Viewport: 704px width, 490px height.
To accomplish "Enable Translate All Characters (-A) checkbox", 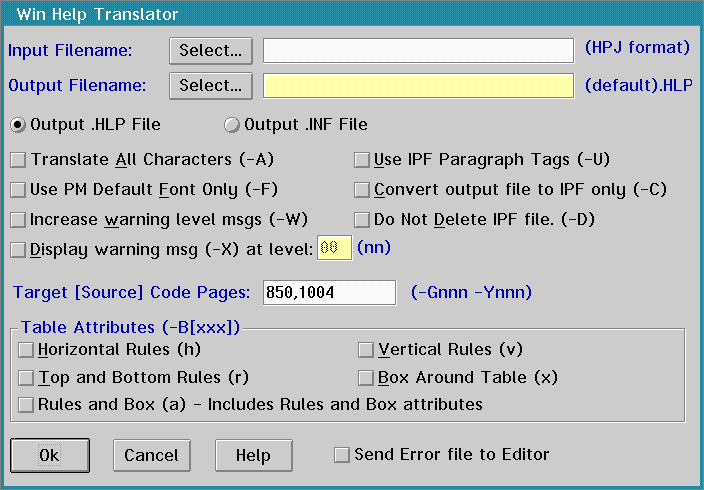I will [18, 159].
